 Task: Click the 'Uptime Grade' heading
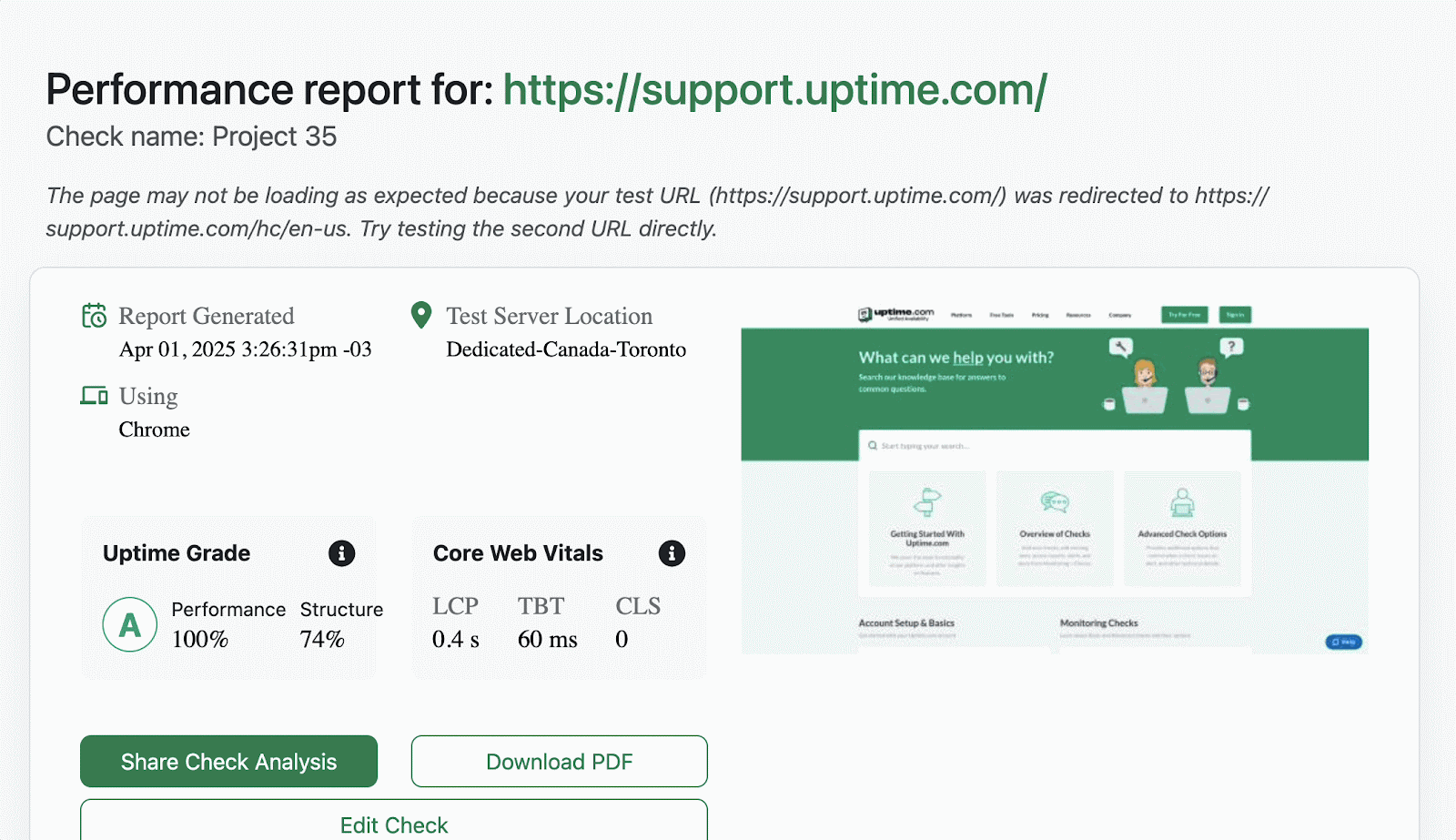tap(177, 553)
